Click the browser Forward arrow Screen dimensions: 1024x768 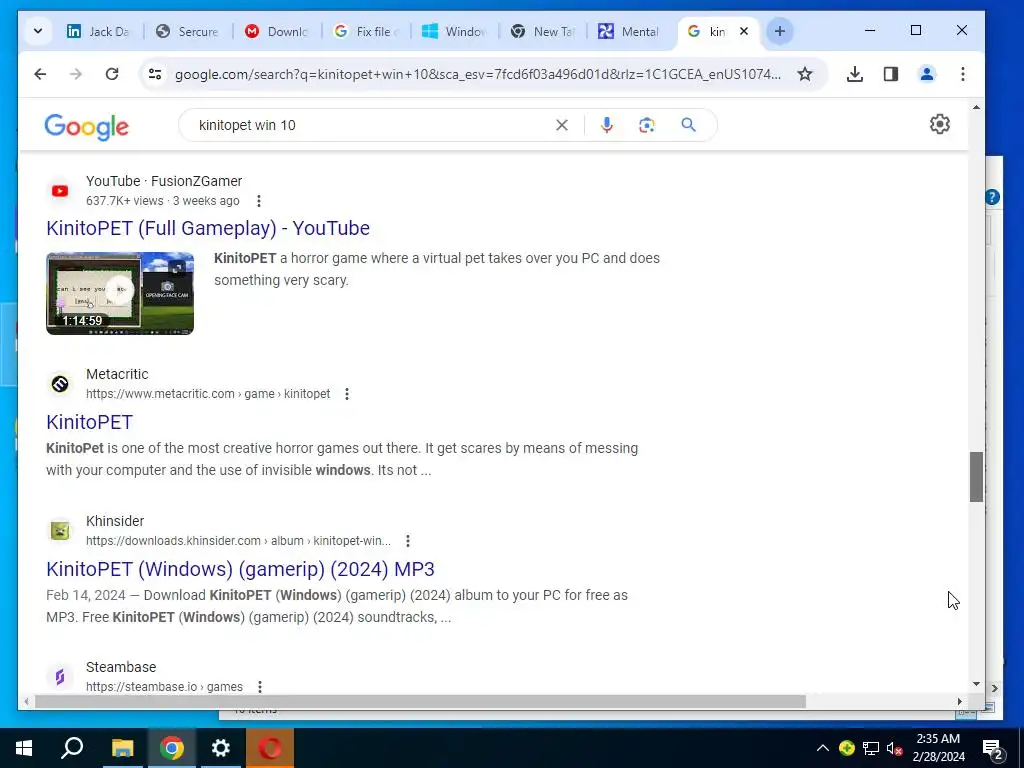[x=76, y=74]
